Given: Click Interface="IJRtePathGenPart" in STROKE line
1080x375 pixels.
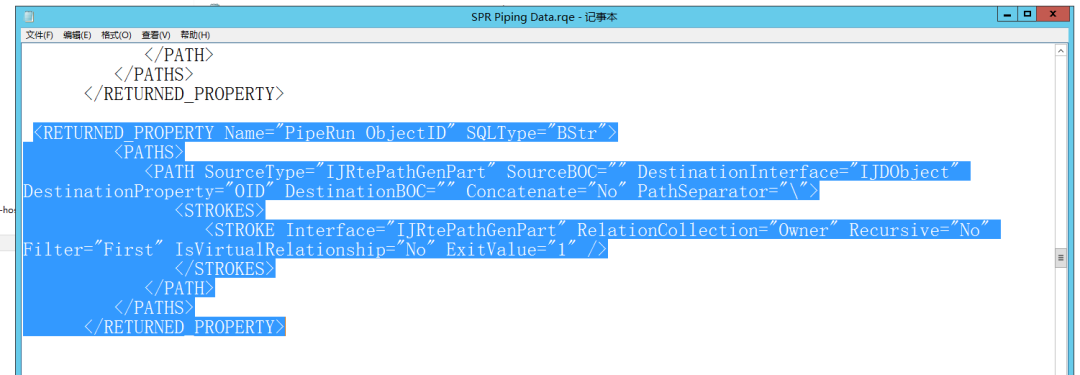Looking at the screenshot, I should [x=427, y=231].
